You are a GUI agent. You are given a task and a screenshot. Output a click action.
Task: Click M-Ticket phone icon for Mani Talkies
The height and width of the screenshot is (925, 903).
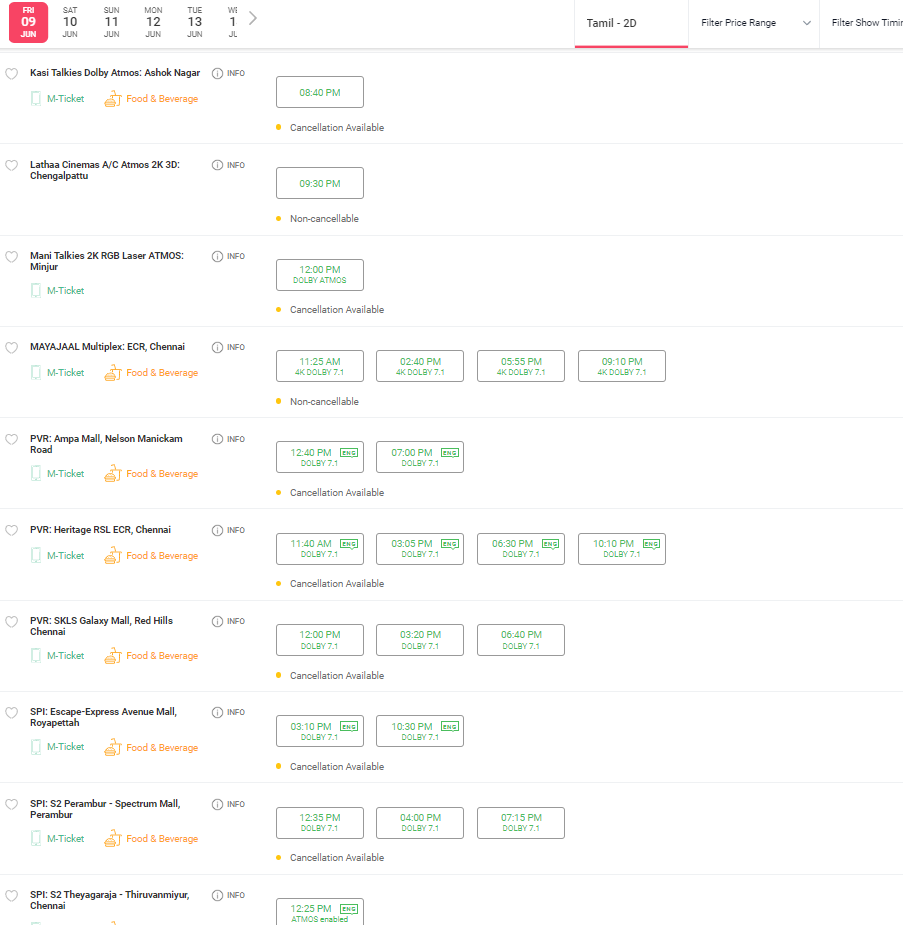pos(36,290)
